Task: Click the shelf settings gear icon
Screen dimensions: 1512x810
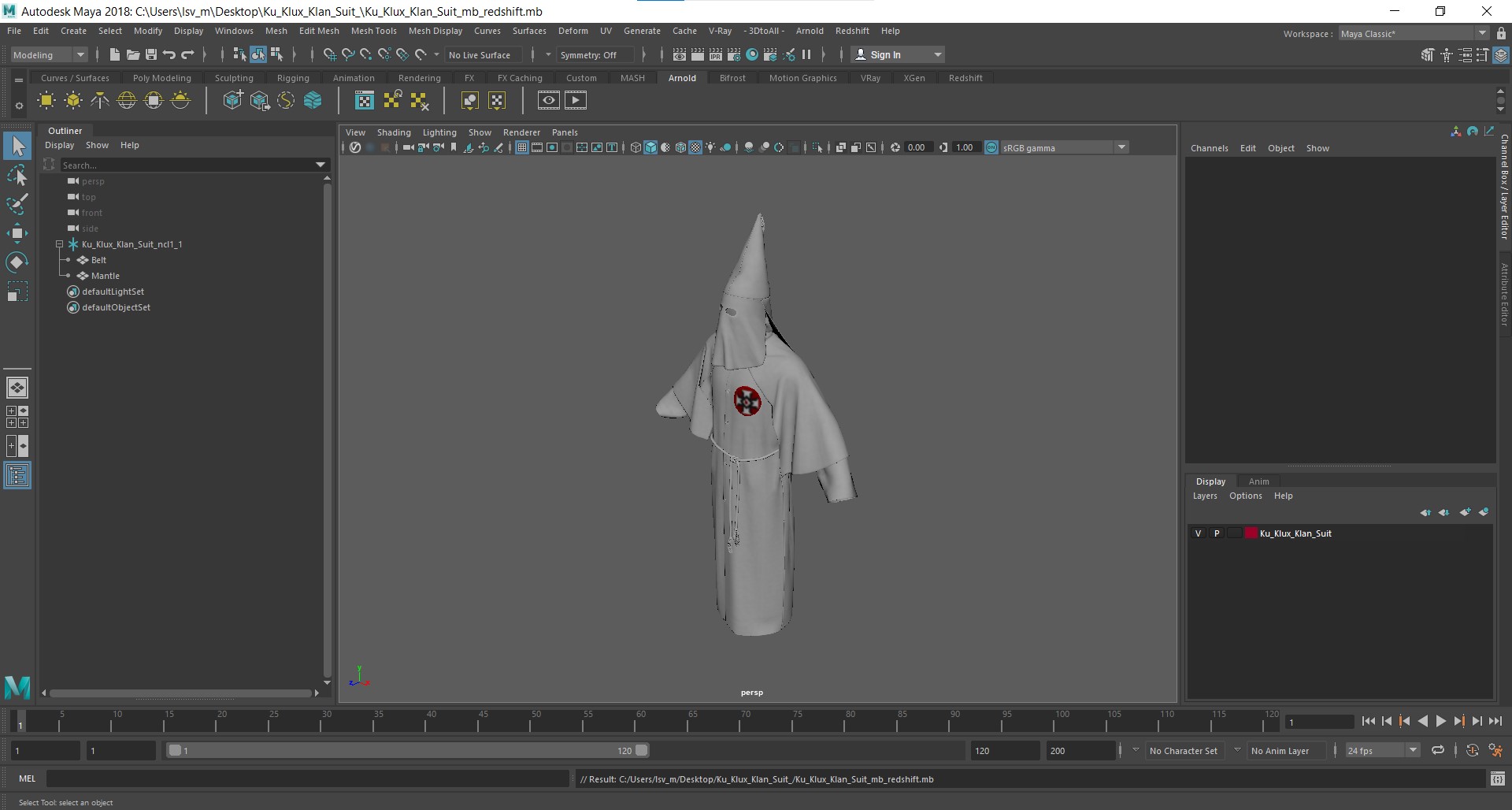Action: pos(19,105)
